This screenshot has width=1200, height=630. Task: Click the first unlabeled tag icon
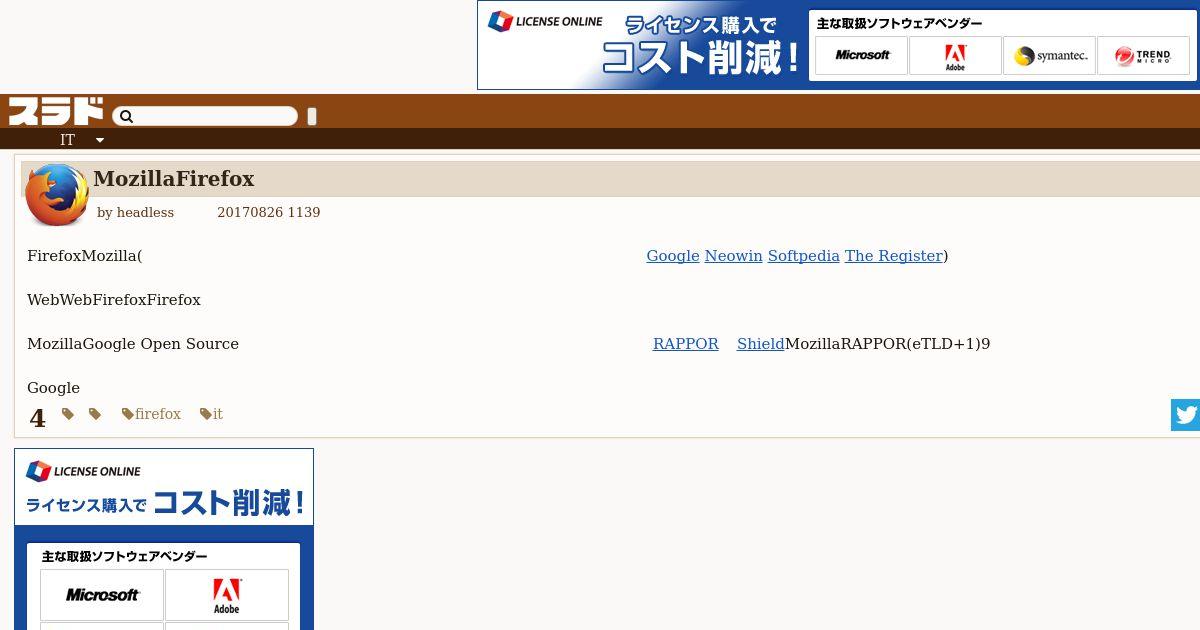[68, 414]
